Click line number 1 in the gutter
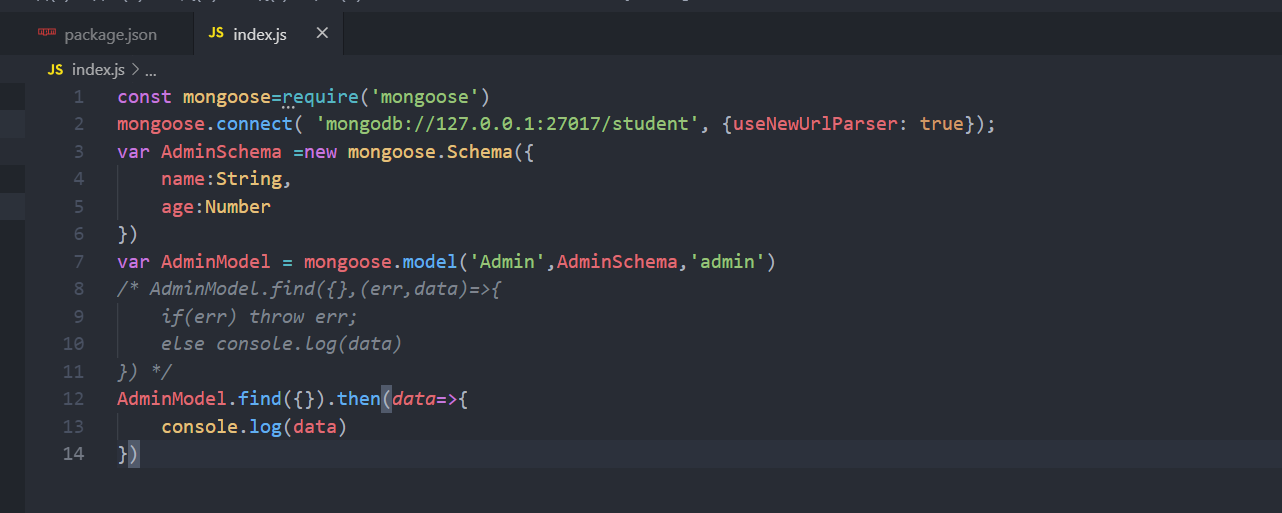The width and height of the screenshot is (1282, 513). [x=78, y=97]
